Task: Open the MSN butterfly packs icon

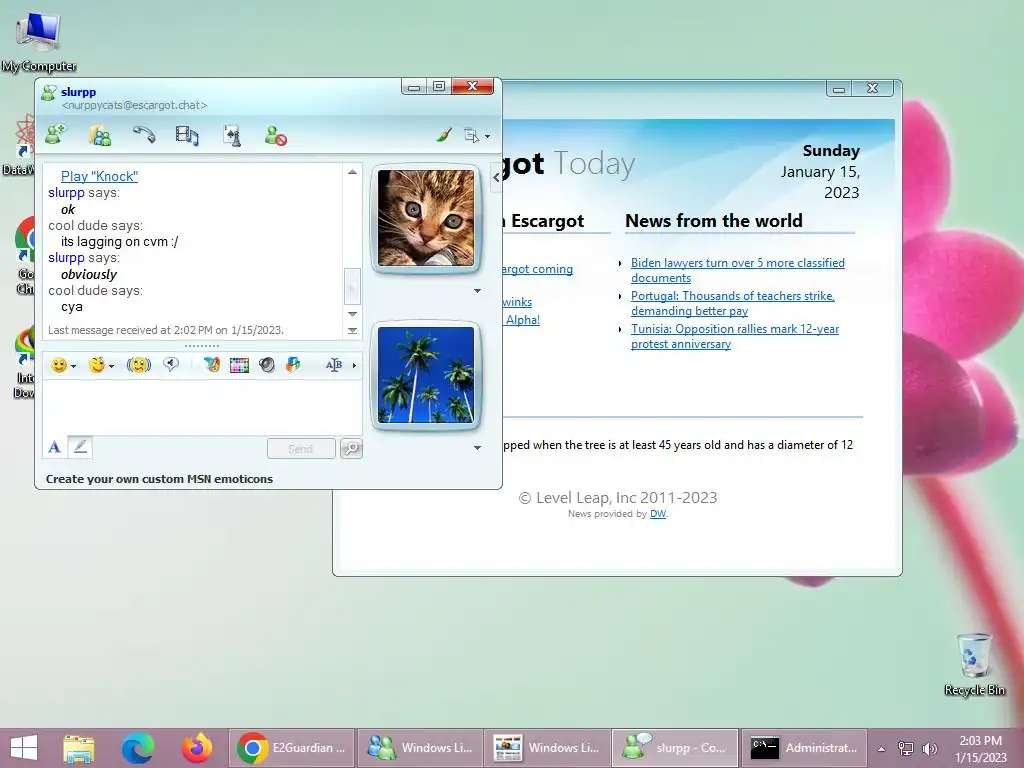Action: coord(212,364)
